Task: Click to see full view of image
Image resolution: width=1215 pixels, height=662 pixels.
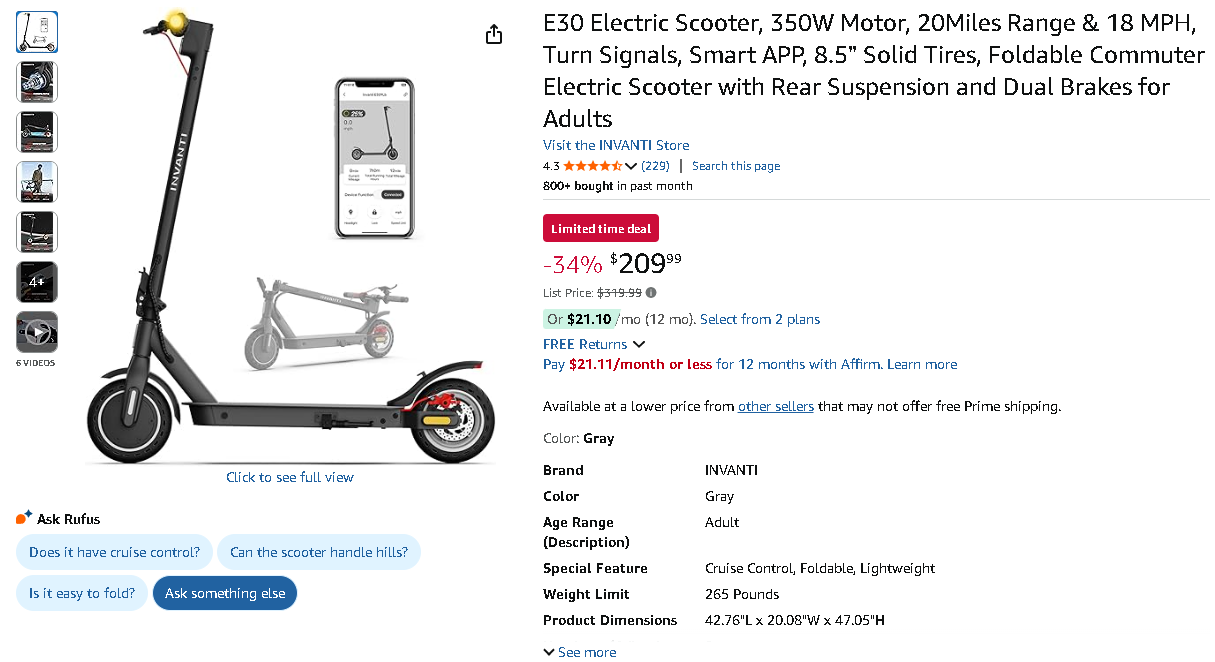Action: pyautogui.click(x=290, y=477)
